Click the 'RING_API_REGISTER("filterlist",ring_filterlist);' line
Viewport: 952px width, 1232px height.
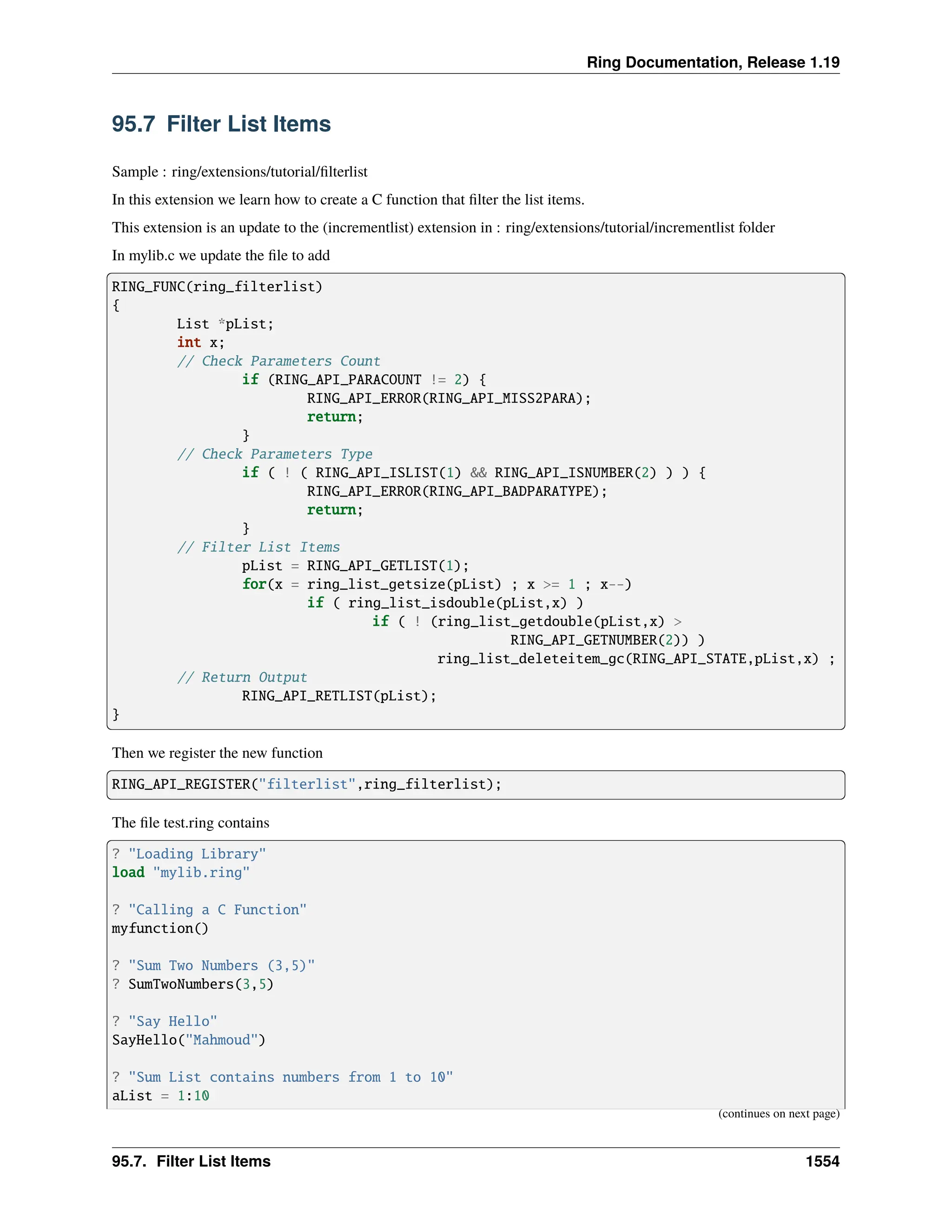(307, 785)
